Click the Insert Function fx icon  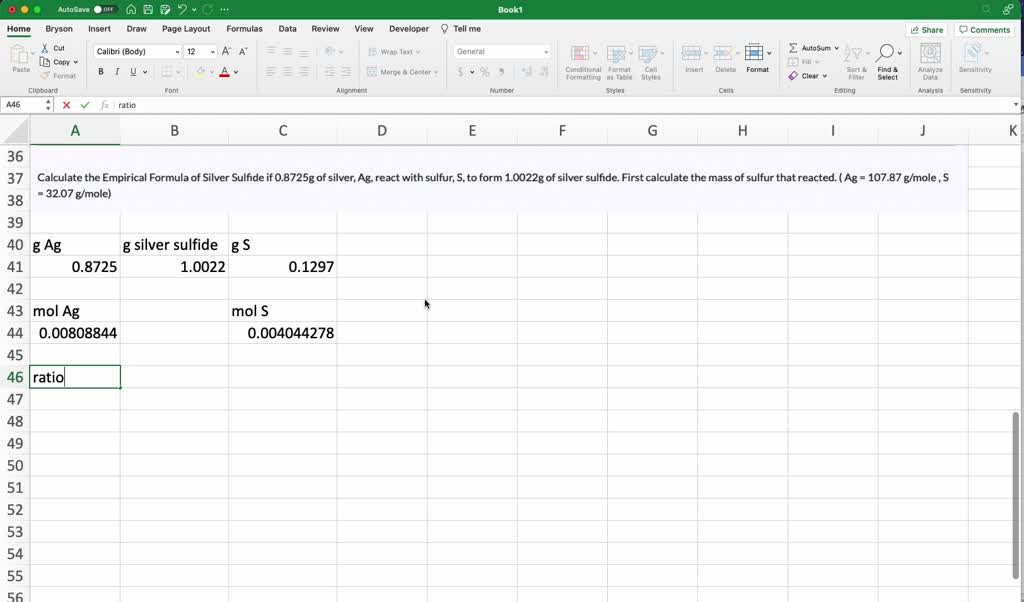pos(104,105)
